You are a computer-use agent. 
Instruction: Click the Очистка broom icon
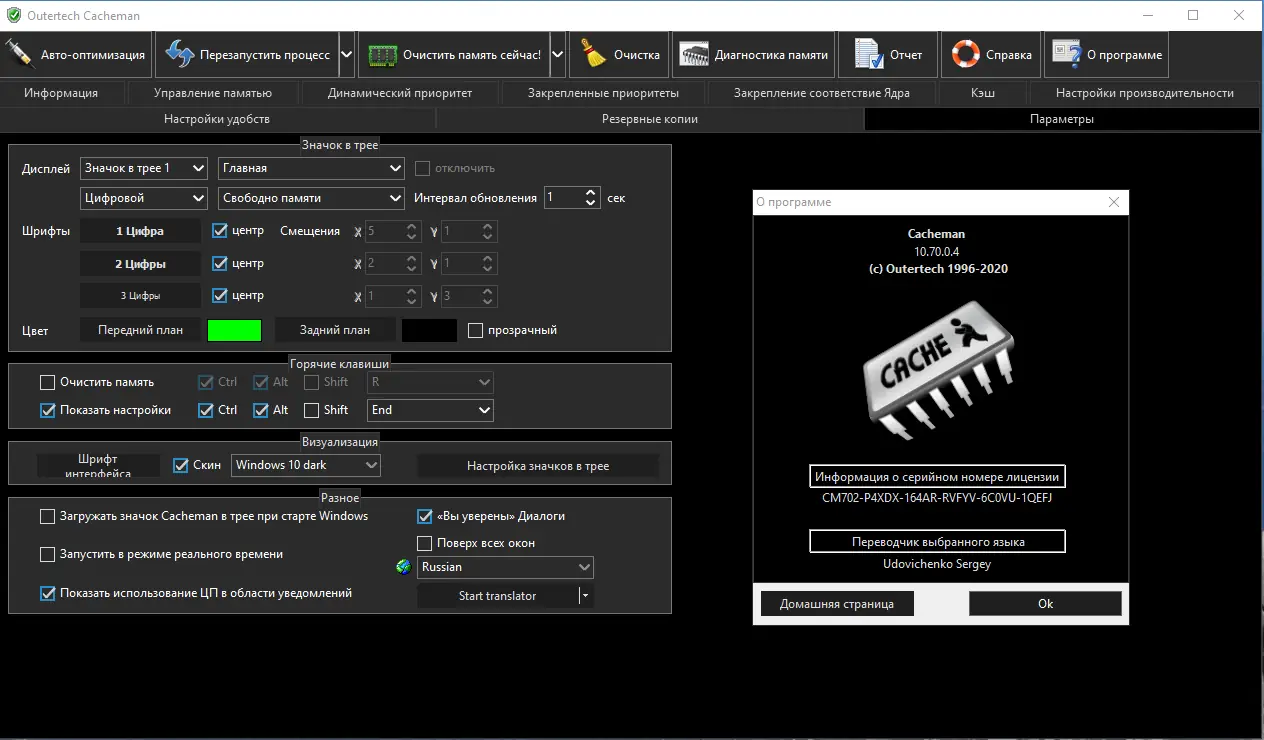594,54
